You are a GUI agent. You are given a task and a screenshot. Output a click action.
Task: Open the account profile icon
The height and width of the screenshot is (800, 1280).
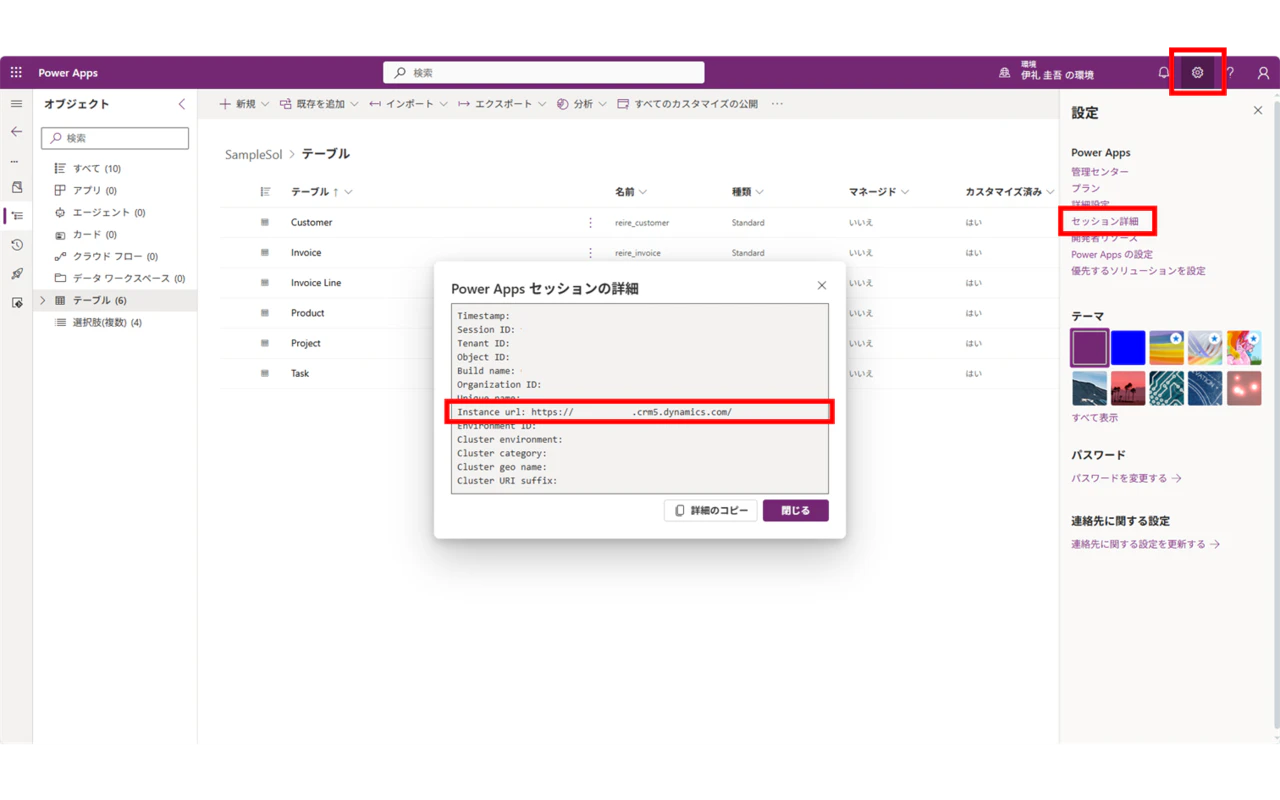click(1263, 73)
